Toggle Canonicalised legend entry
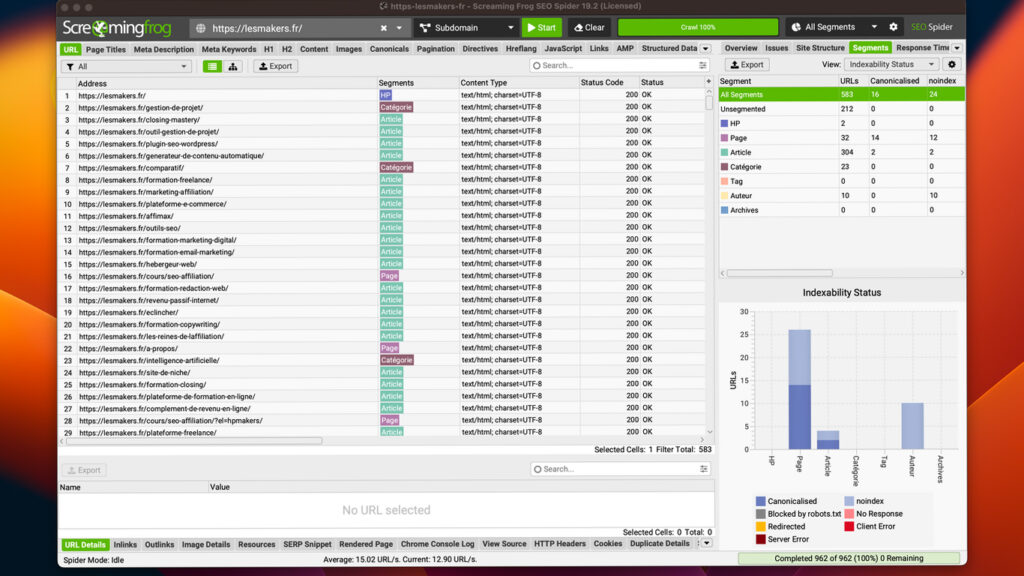 (x=786, y=502)
